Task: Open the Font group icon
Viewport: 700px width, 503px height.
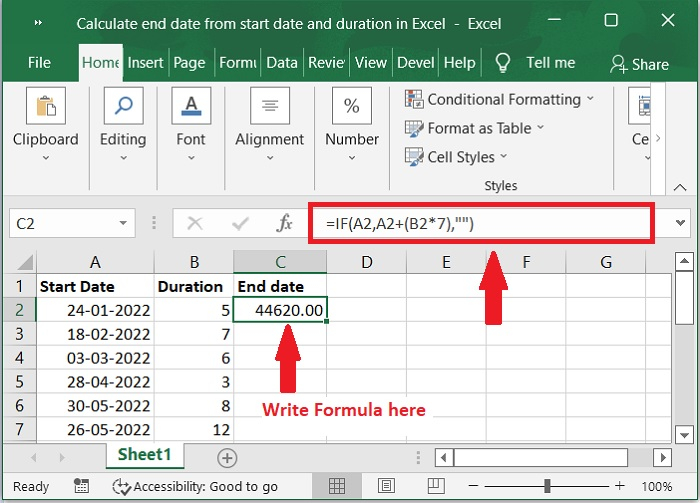Action: (191, 106)
